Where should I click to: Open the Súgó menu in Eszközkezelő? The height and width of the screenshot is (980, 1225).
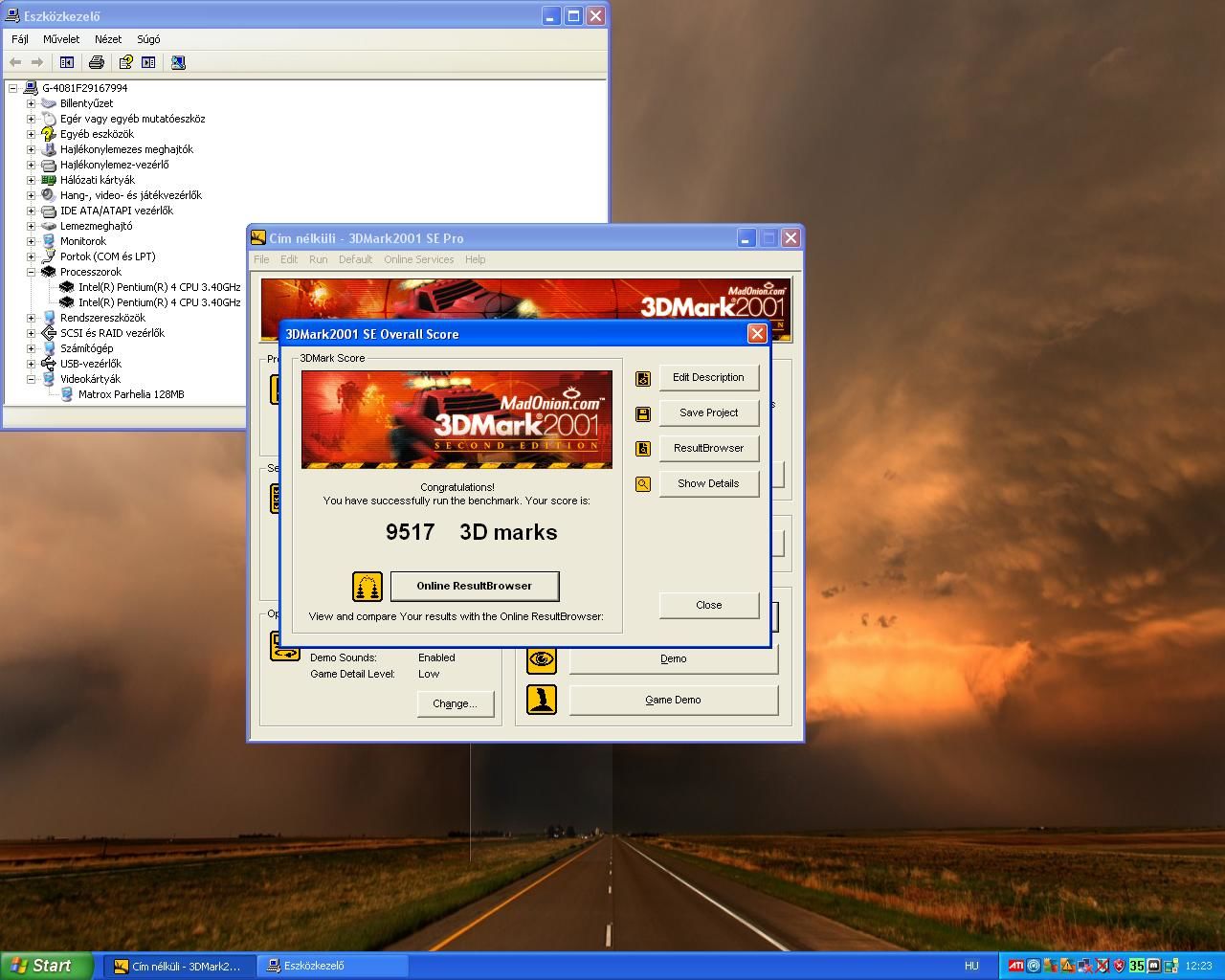[x=148, y=39]
